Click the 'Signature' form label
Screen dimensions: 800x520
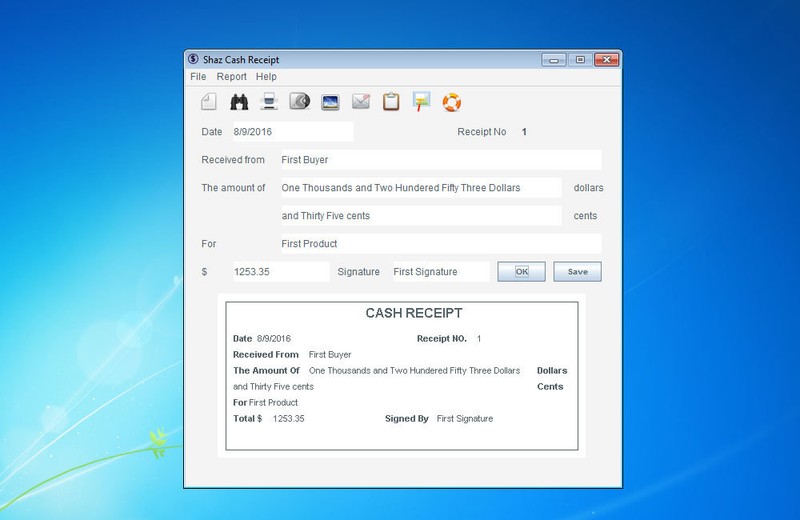pyautogui.click(x=358, y=271)
